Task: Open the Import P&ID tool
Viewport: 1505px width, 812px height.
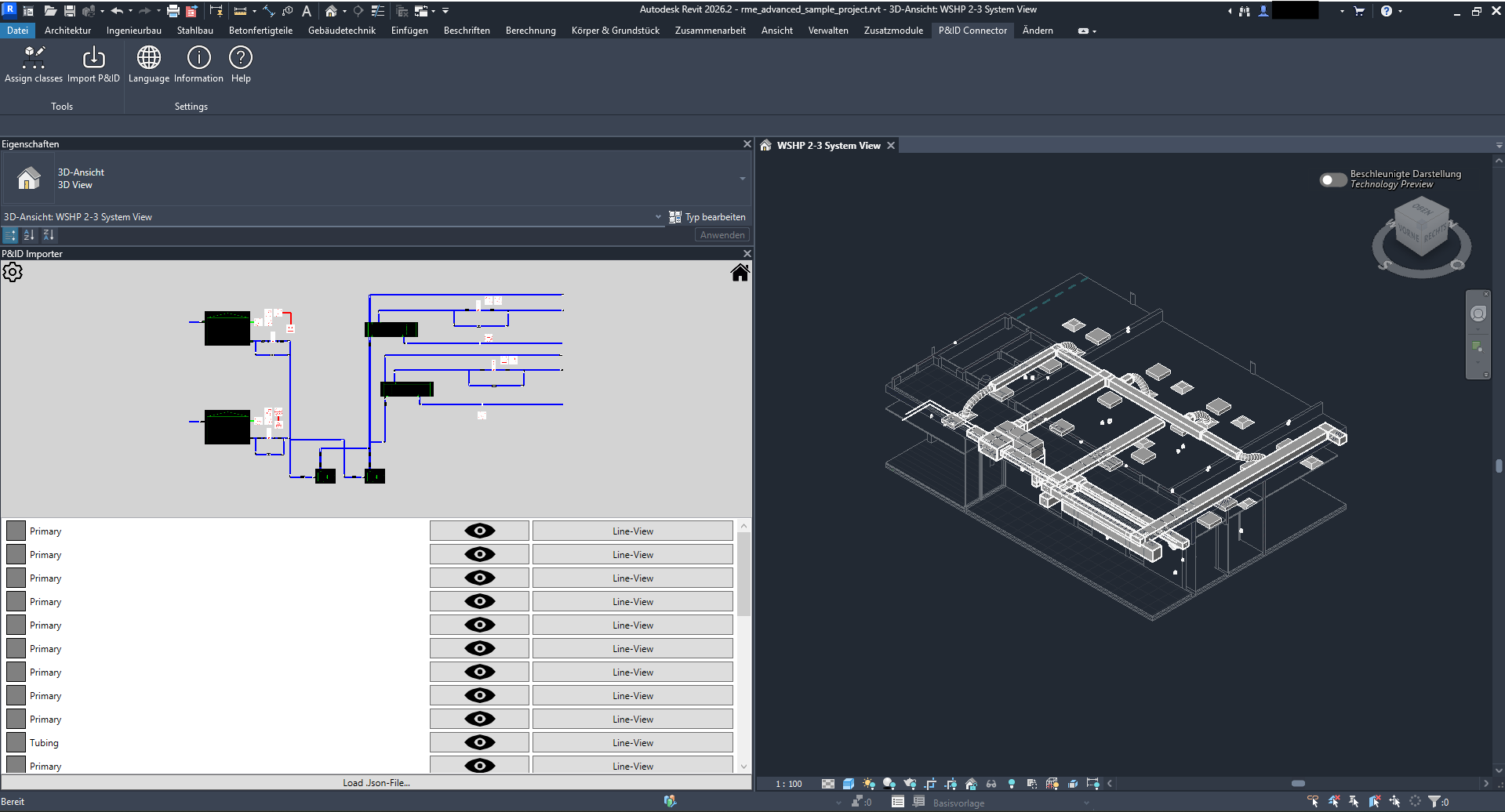Action: click(93, 59)
